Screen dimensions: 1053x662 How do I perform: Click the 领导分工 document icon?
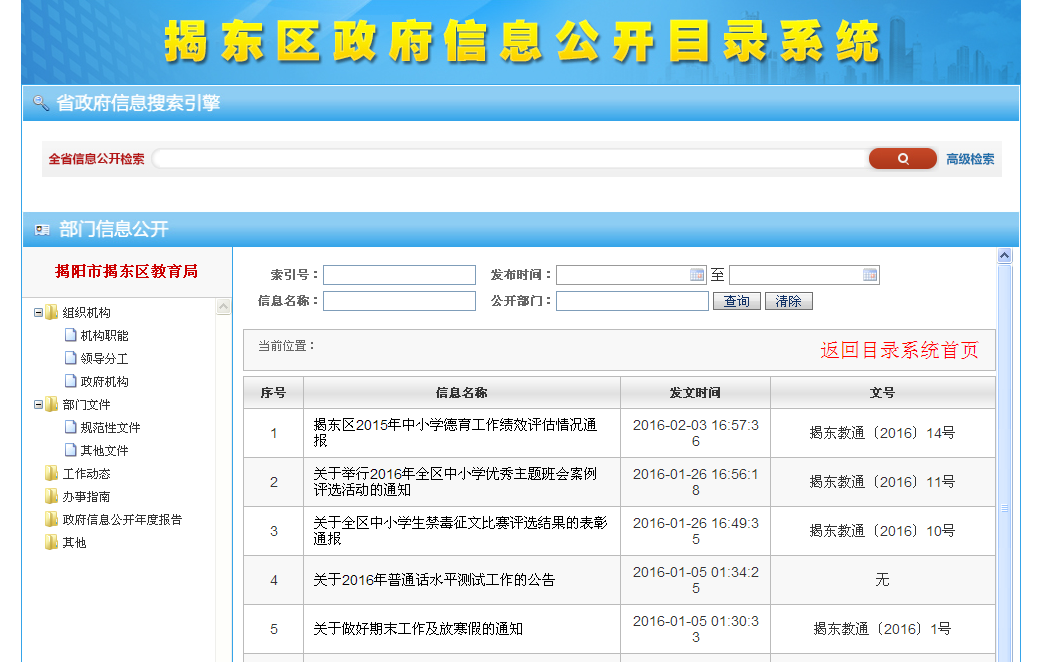[x=71, y=358]
